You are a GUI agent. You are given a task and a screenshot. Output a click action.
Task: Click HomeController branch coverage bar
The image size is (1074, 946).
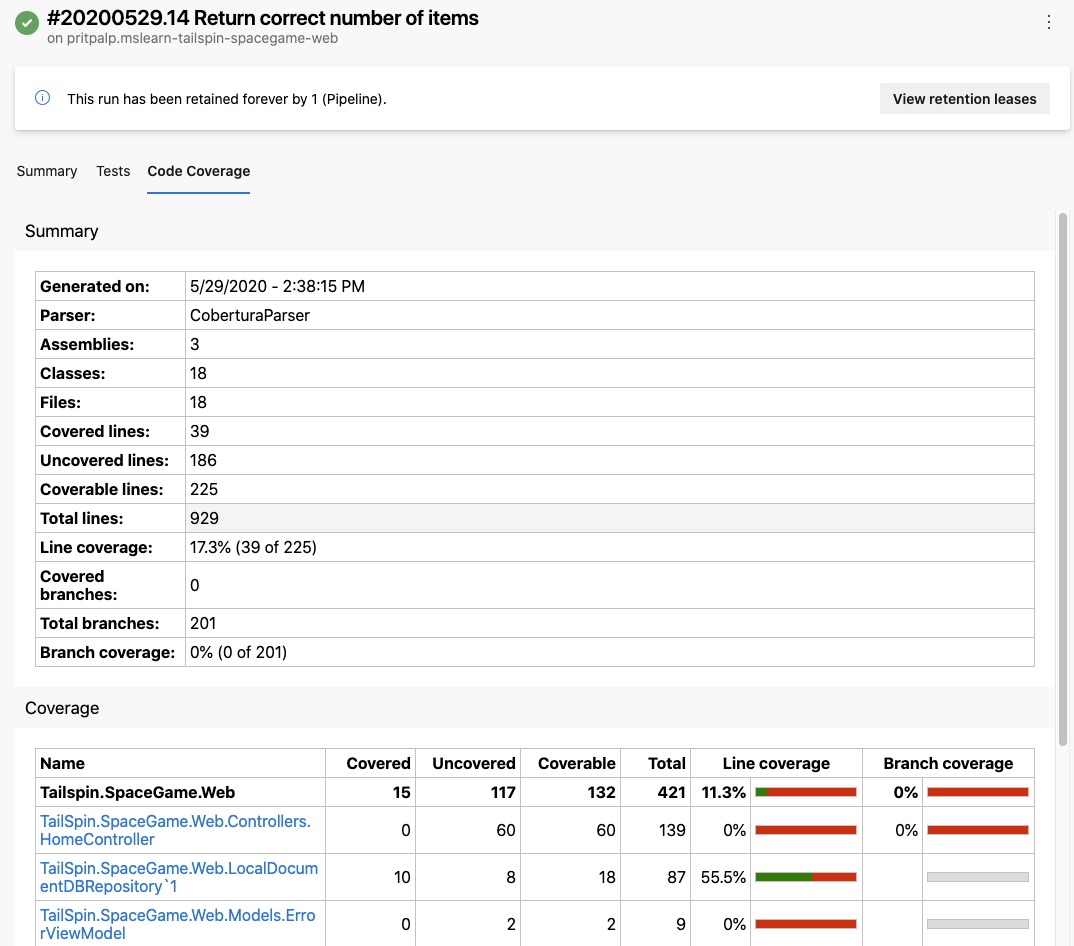pyautogui.click(x=977, y=830)
